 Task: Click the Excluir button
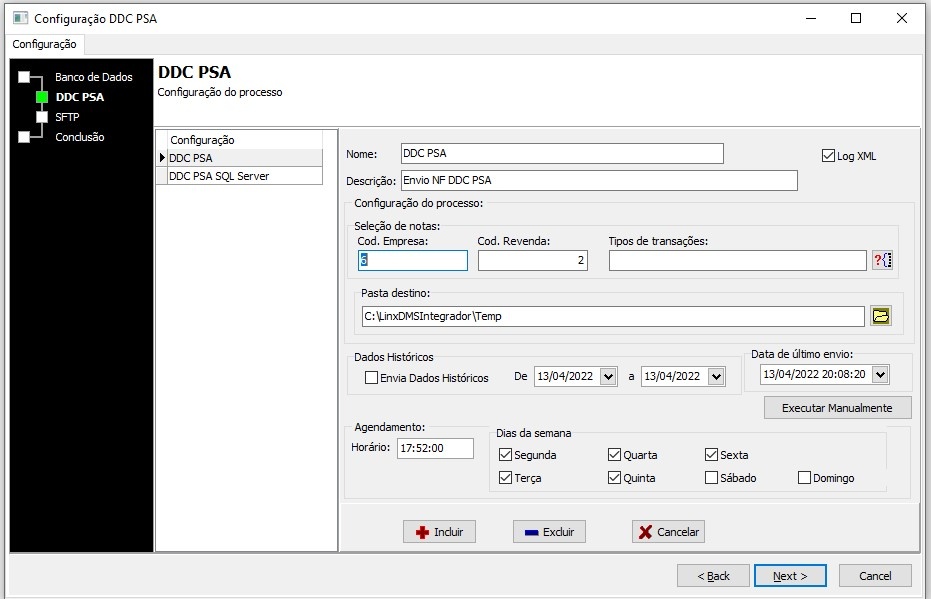click(549, 532)
